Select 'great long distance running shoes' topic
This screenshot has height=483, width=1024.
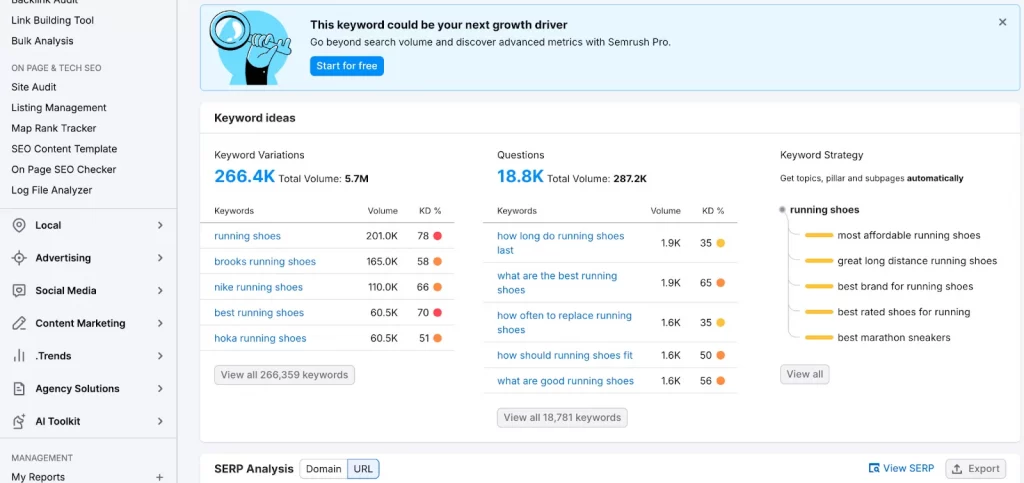tap(917, 260)
